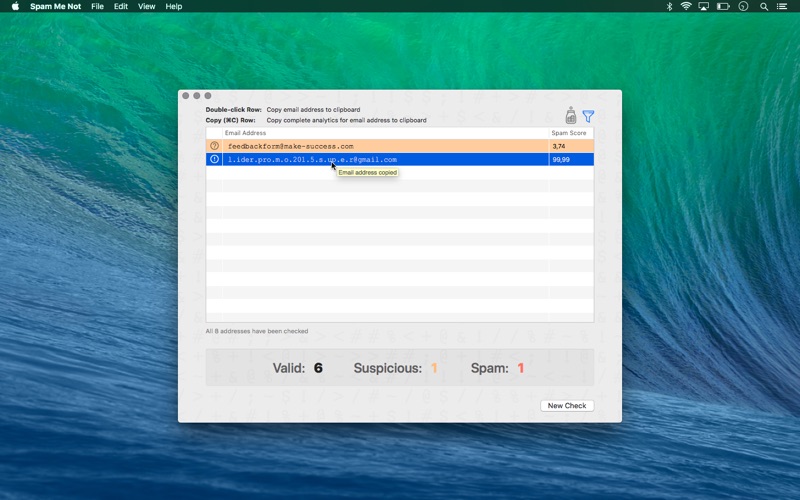Click the Spam count 1

520,368
